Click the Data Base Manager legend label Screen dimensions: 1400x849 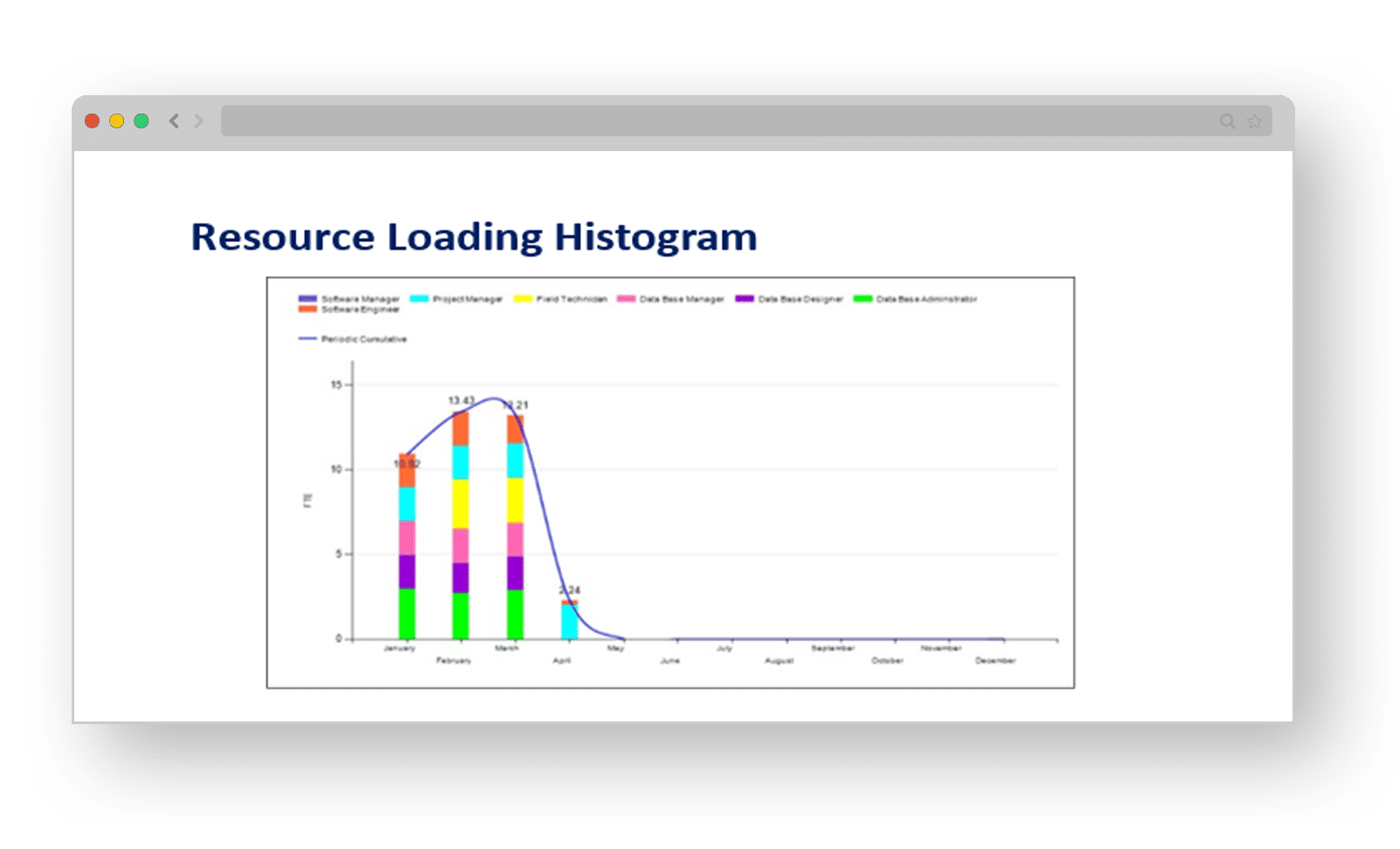click(682, 299)
